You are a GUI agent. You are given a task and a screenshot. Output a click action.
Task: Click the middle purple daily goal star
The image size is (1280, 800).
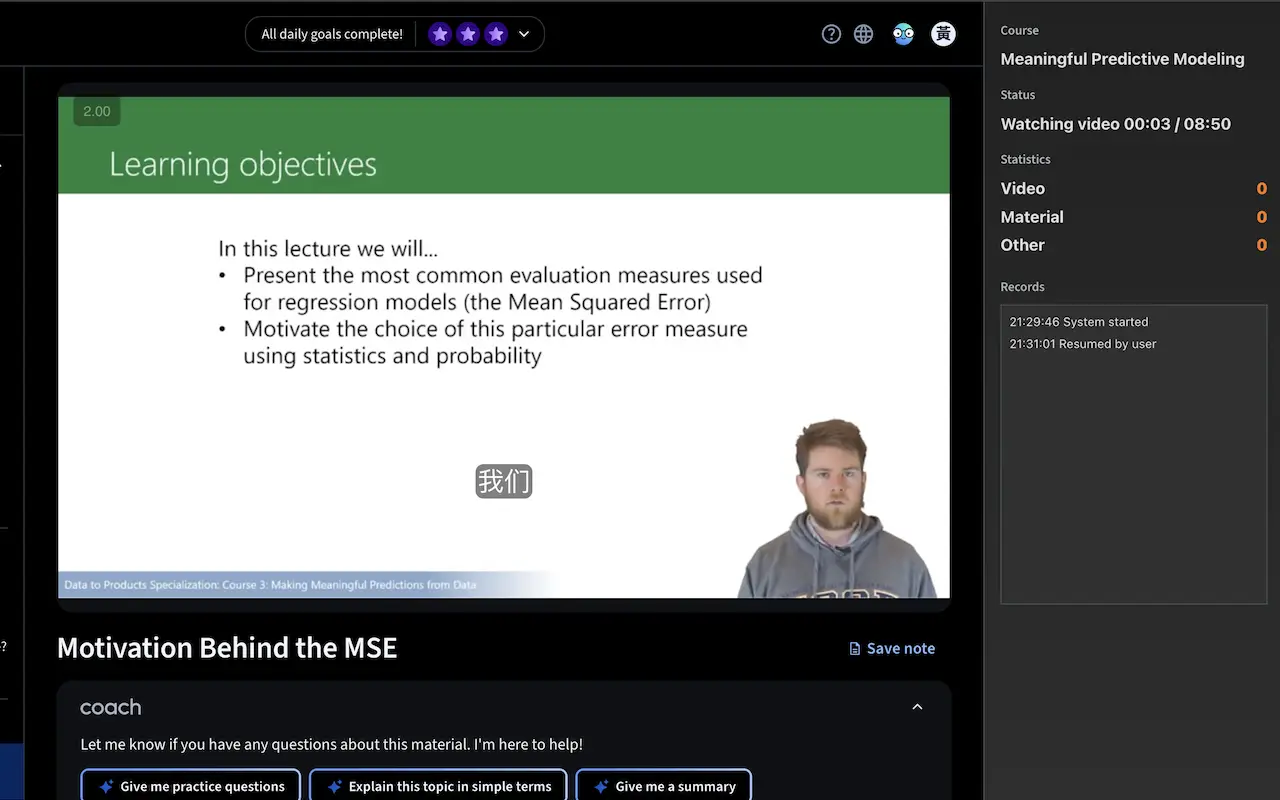[x=468, y=34]
